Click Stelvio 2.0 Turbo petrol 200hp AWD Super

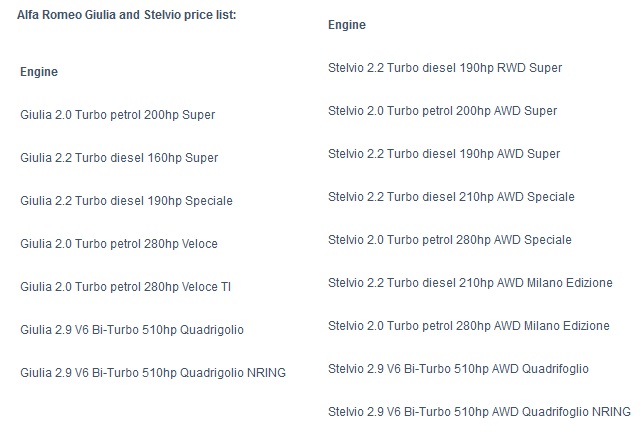click(x=443, y=111)
